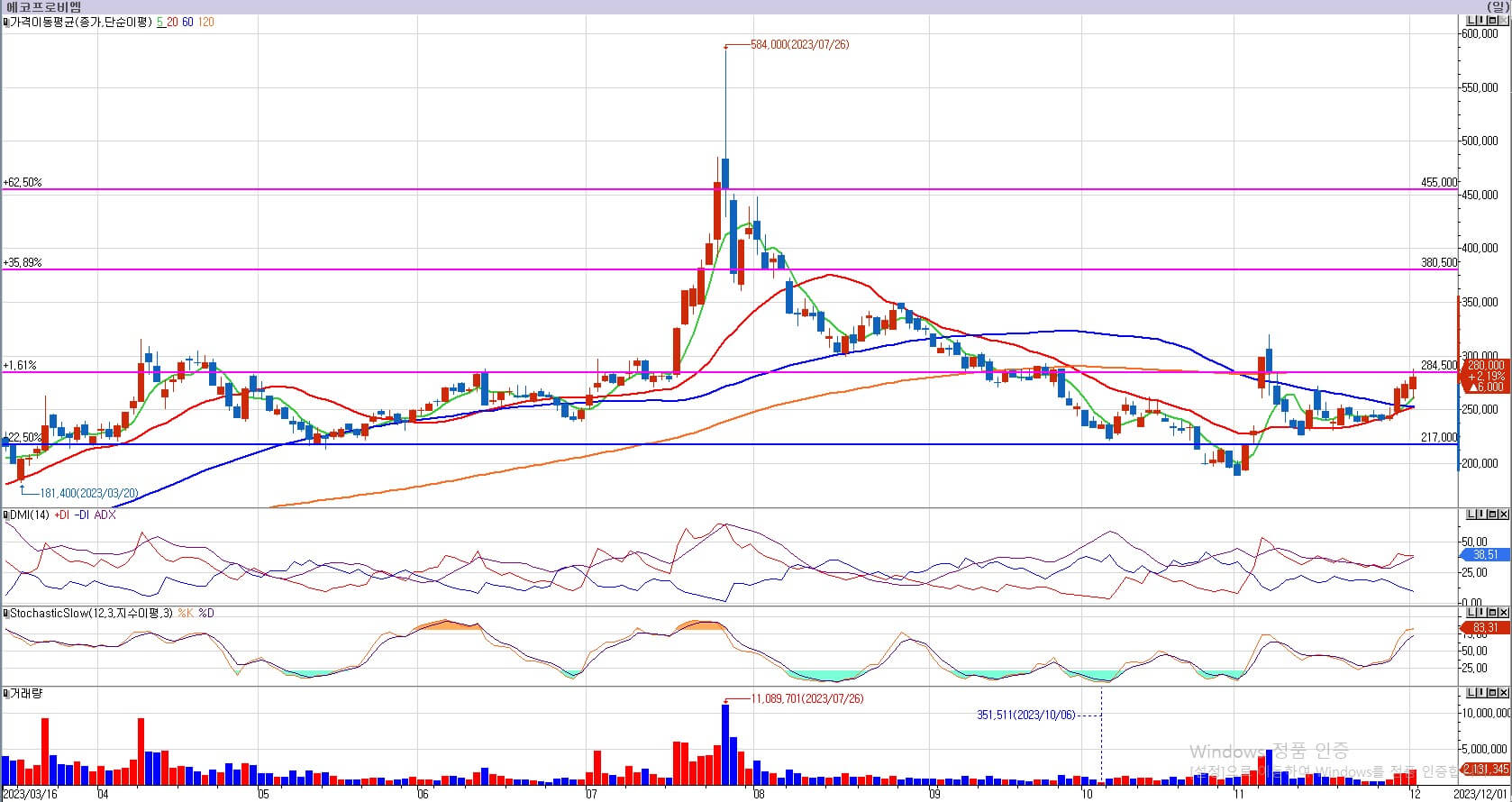The width and height of the screenshot is (1512, 802).
Task: Click the vertical bar icon in StochasticSlow panel
Action: (1481, 612)
